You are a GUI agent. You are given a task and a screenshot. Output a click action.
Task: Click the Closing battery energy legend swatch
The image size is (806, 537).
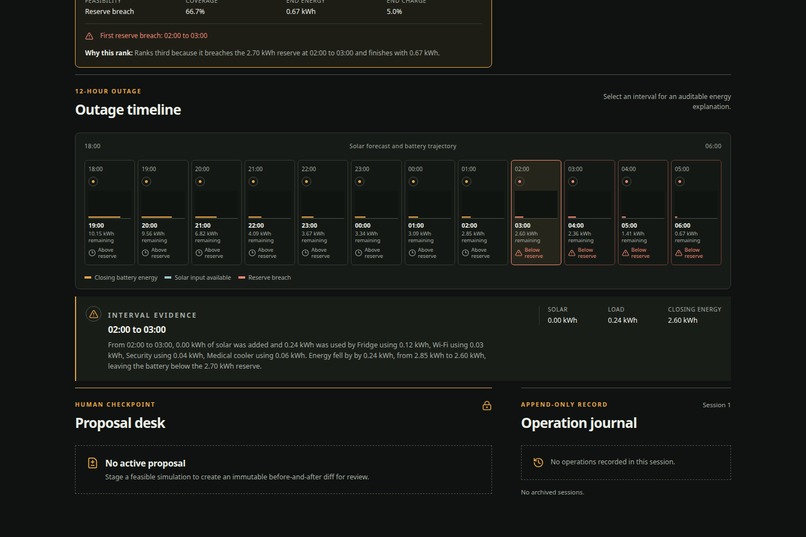pyautogui.click(x=88, y=277)
